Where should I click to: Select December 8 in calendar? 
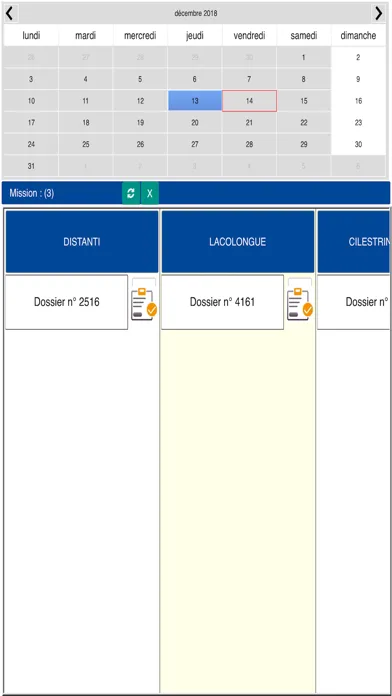coord(304,79)
